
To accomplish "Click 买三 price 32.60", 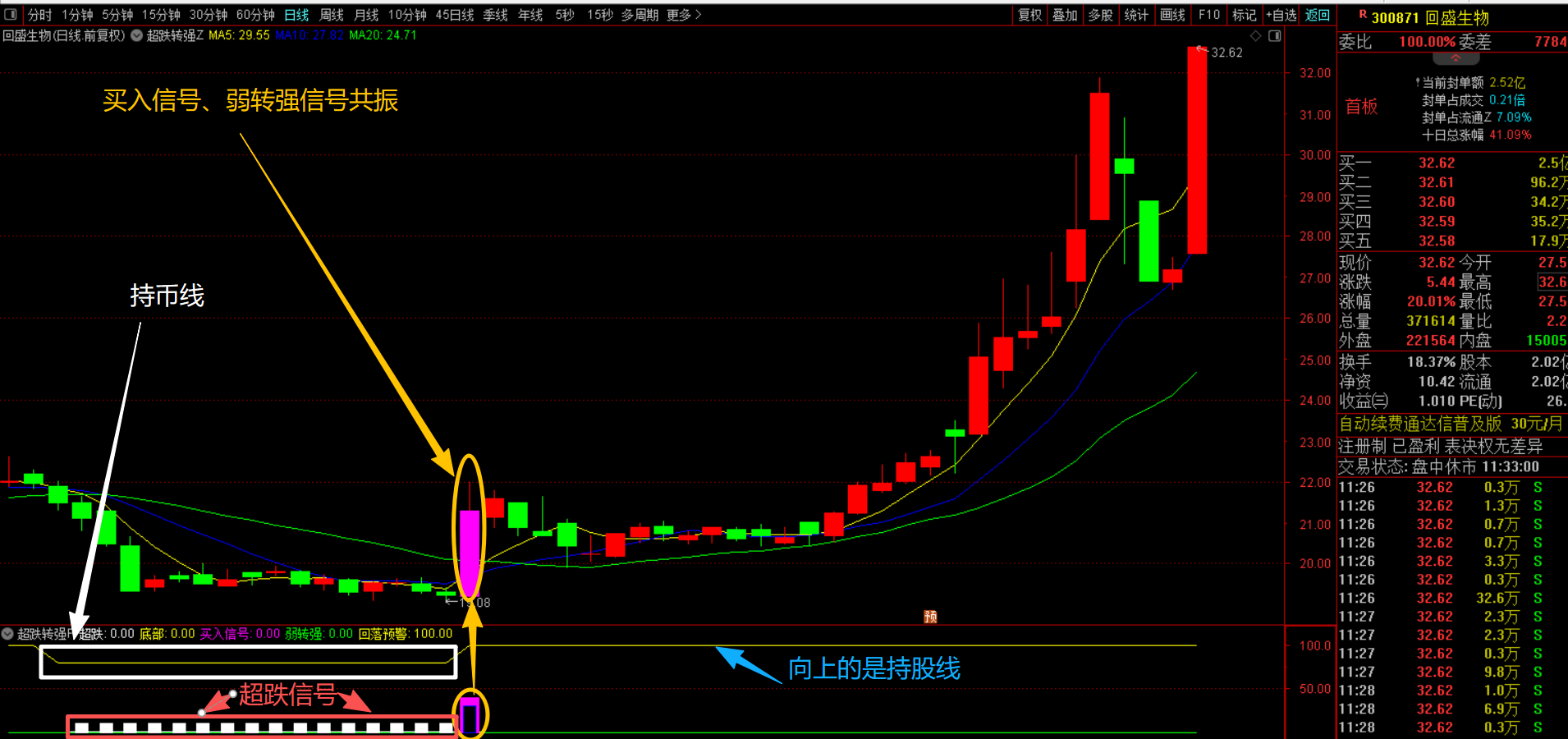I will coord(1437,202).
